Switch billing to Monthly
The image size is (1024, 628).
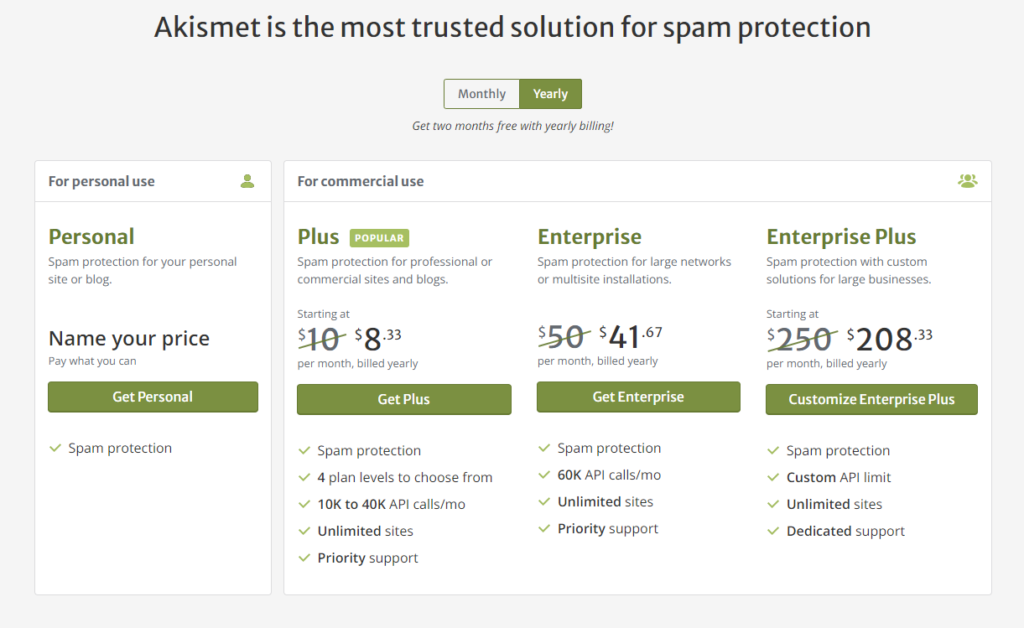click(x=481, y=94)
